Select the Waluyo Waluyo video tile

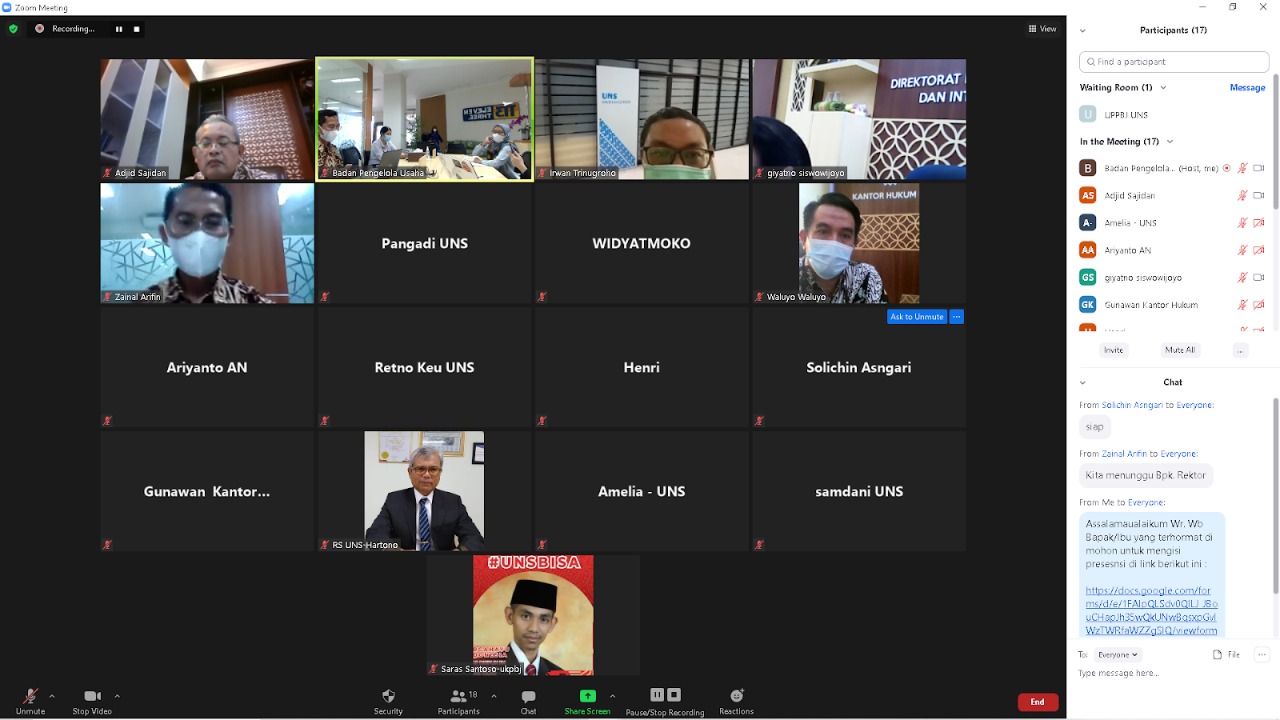point(859,243)
